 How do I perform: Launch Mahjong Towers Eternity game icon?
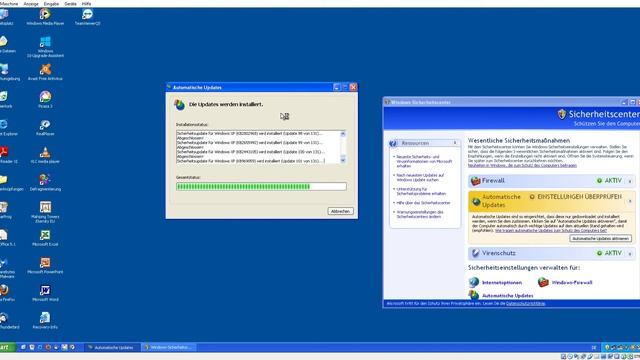tap(45, 212)
